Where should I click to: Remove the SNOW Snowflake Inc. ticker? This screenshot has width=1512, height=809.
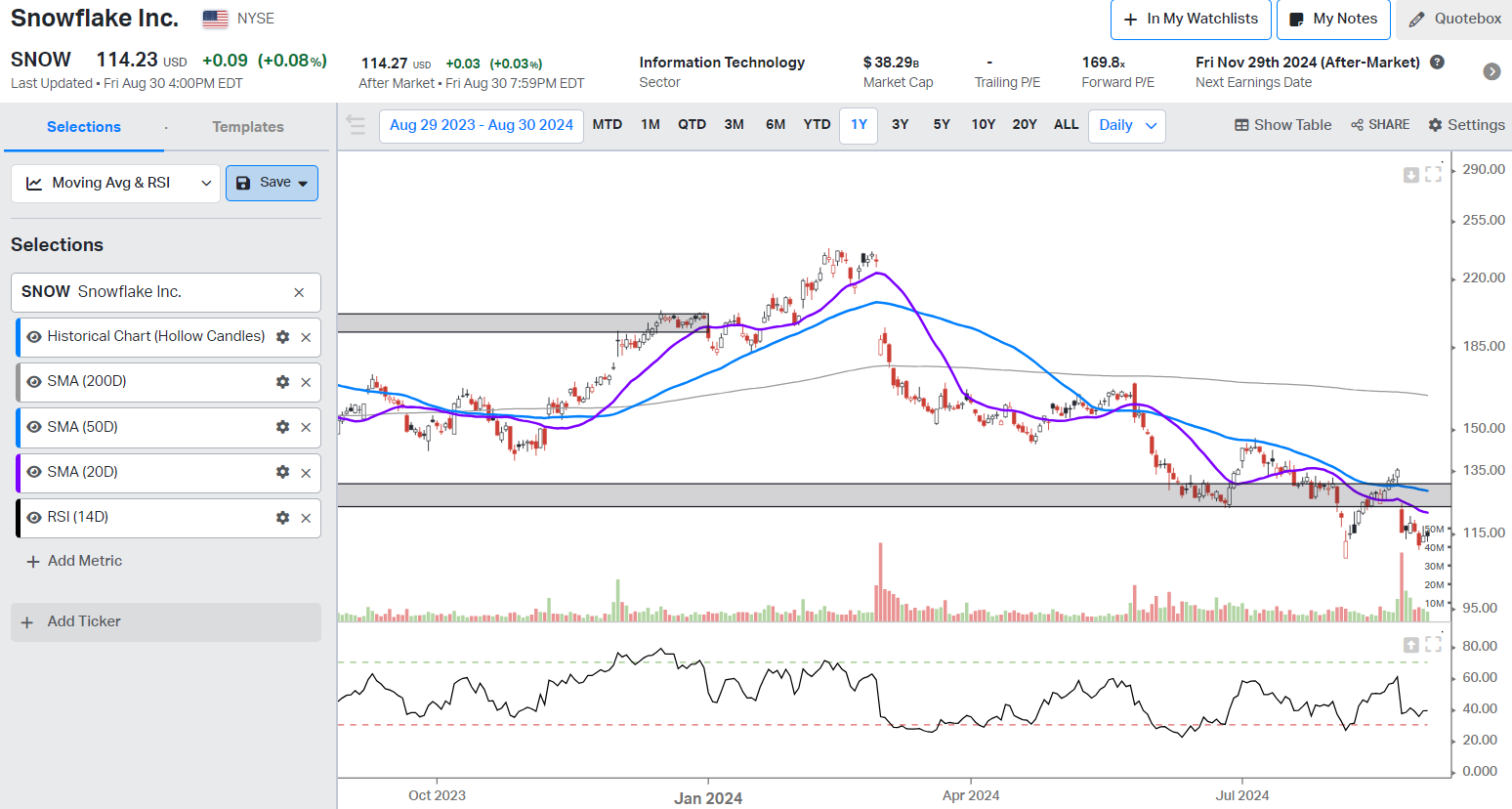click(299, 292)
